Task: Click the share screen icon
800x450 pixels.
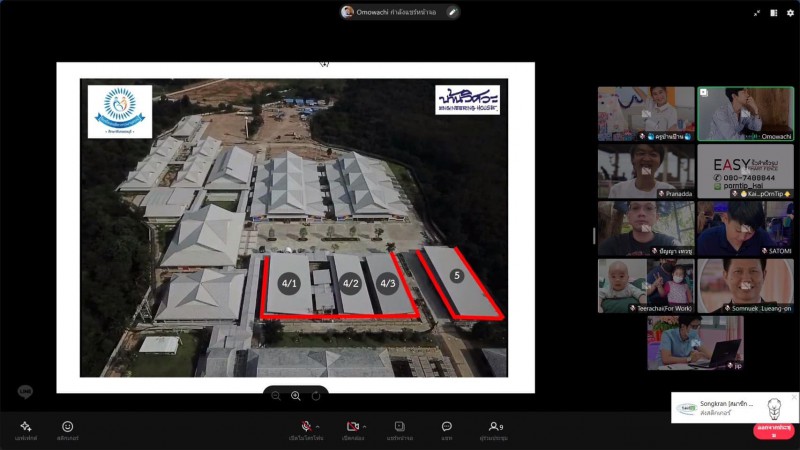Action: pos(400,427)
